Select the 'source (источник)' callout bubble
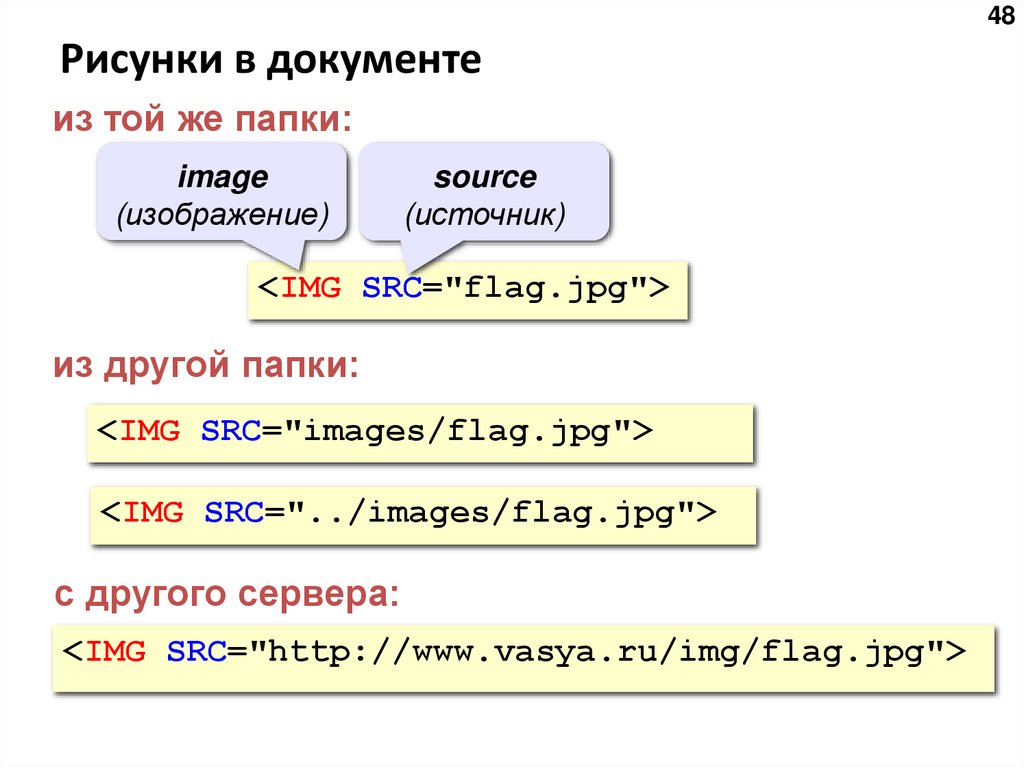 (485, 193)
